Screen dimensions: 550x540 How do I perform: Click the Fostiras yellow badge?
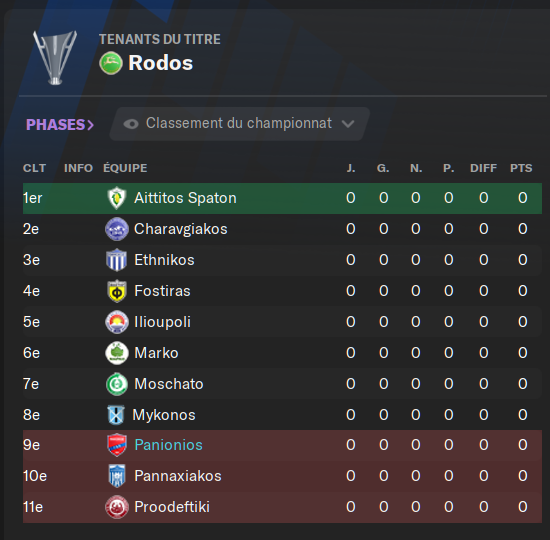coord(116,291)
